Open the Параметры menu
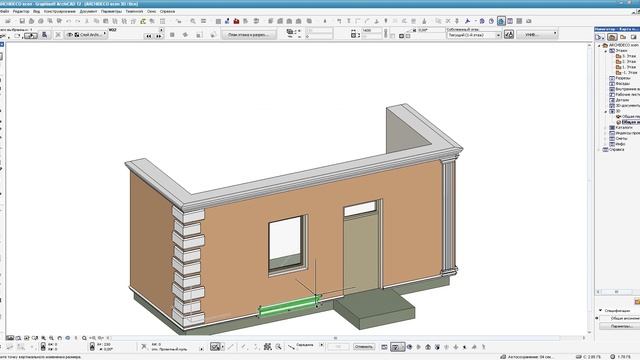The height and width of the screenshot is (360, 640). (111, 11)
